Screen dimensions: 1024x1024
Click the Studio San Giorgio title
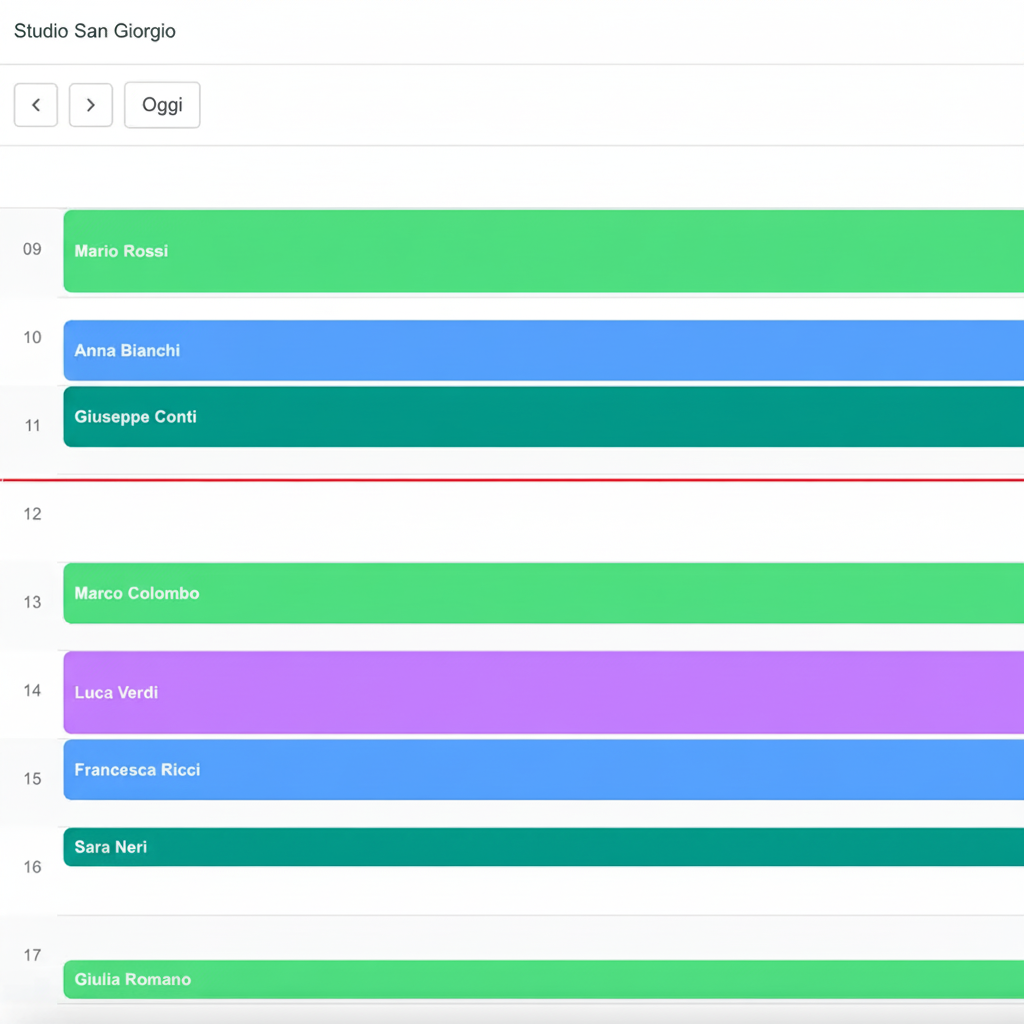pyautogui.click(x=95, y=31)
